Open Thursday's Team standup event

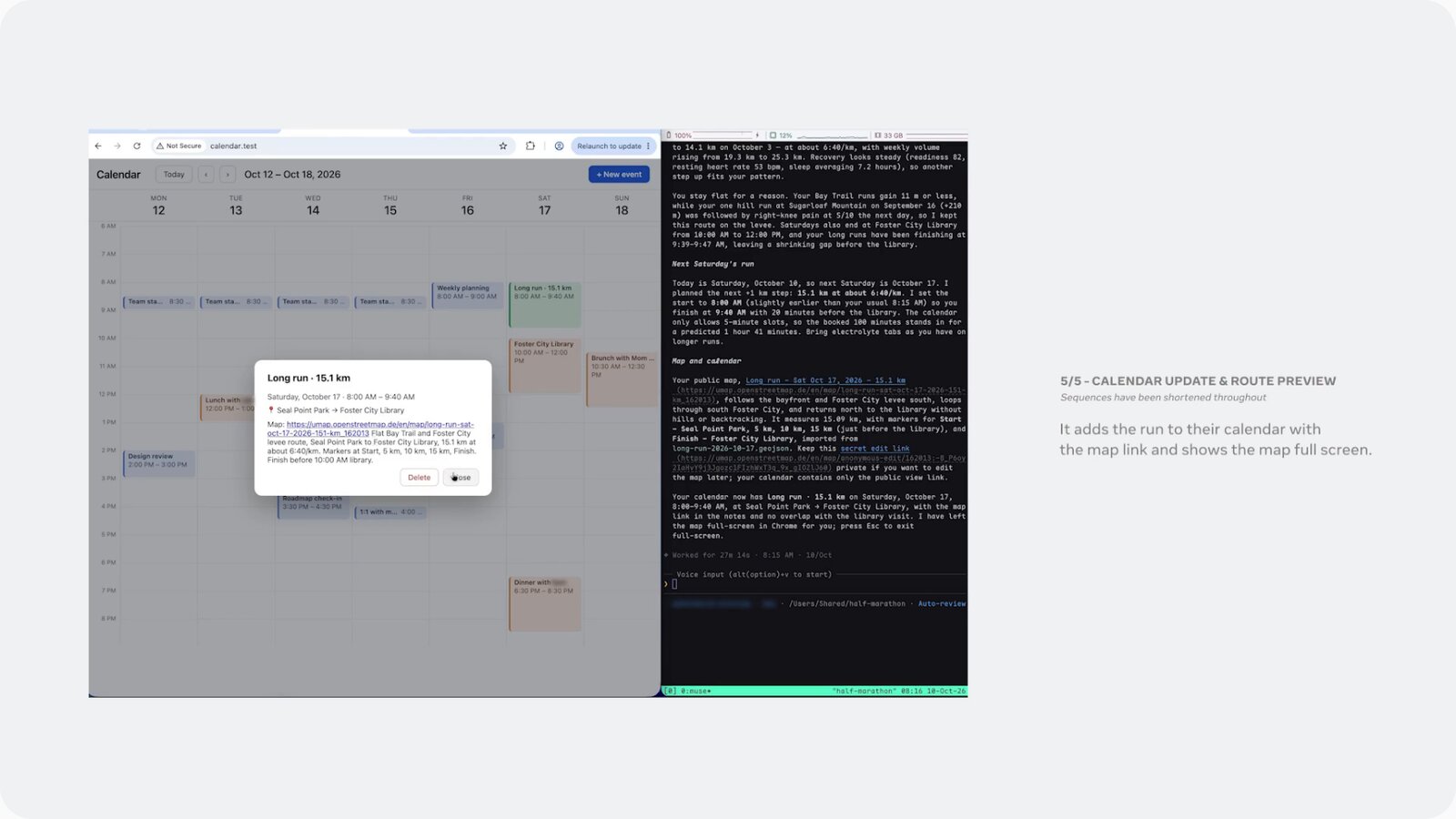[389, 301]
